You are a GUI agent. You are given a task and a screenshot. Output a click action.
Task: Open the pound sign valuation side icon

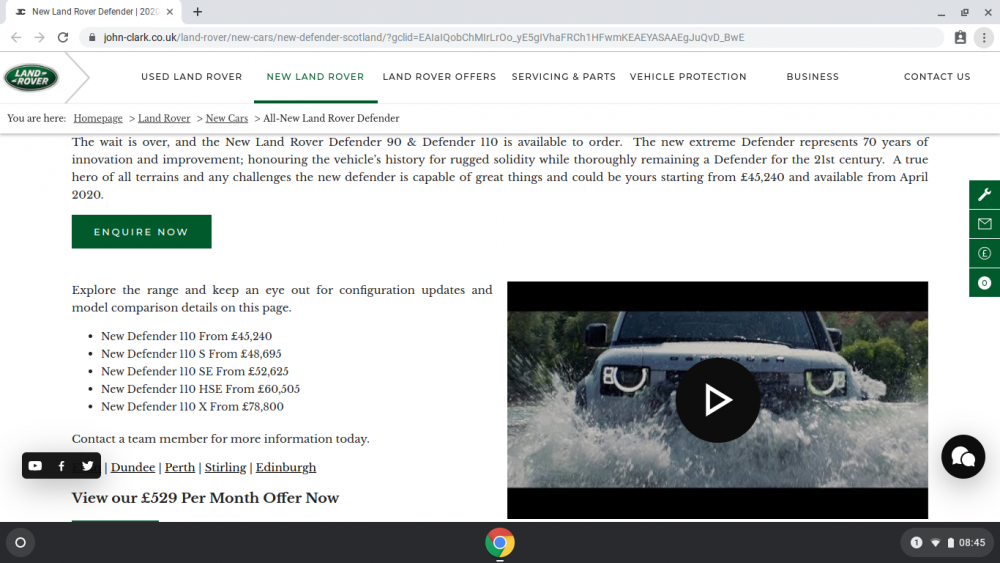tap(984, 253)
